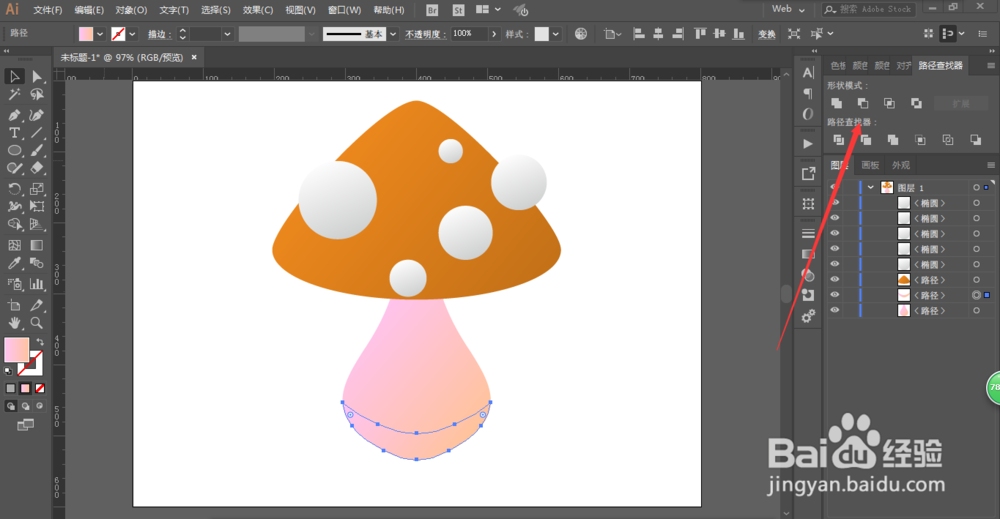Pick the Ellipse shape tool
The height and width of the screenshot is (519, 1000).
14,150
